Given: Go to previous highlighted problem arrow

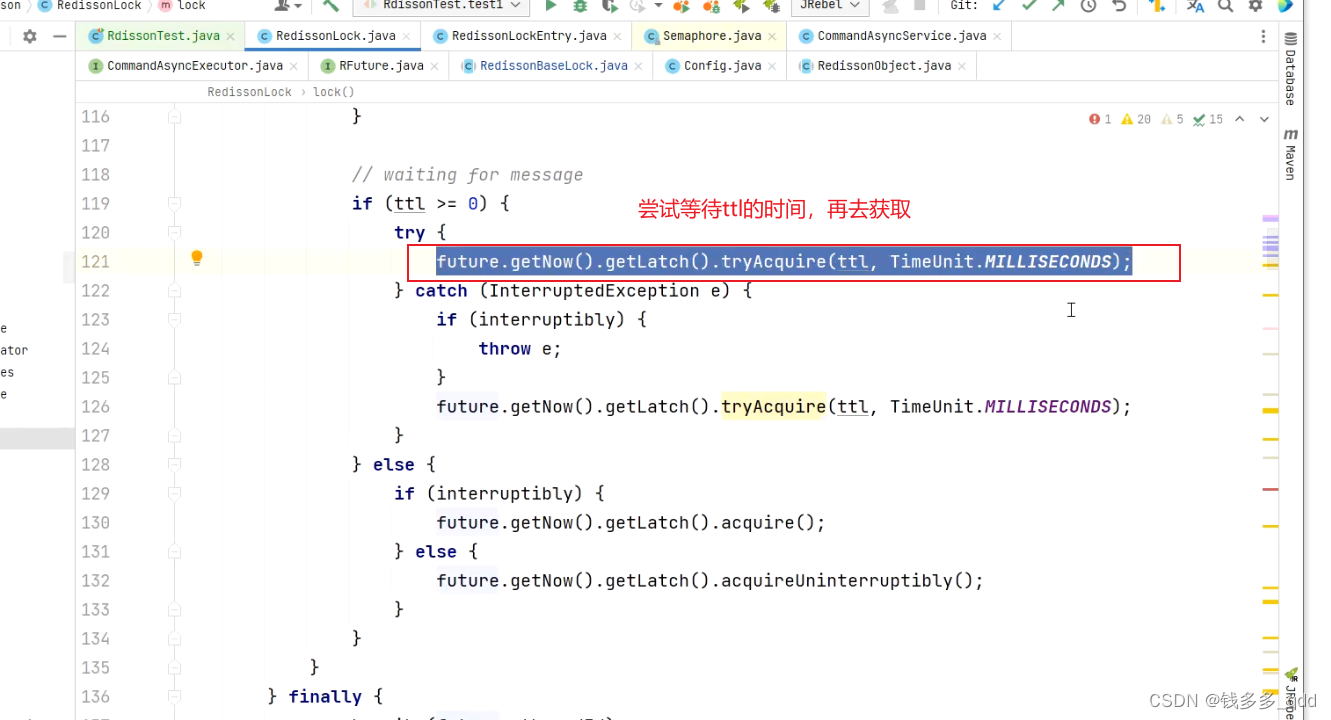Looking at the screenshot, I should (x=1239, y=119).
